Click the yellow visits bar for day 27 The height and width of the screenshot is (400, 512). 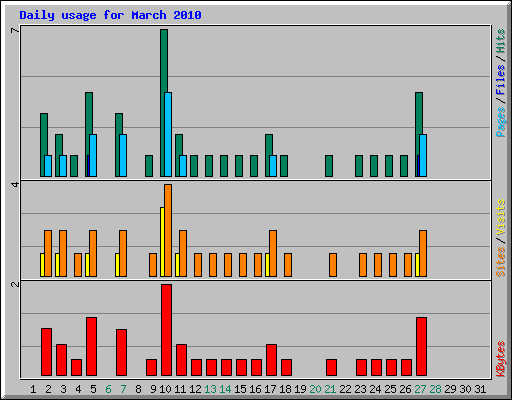coord(417,265)
